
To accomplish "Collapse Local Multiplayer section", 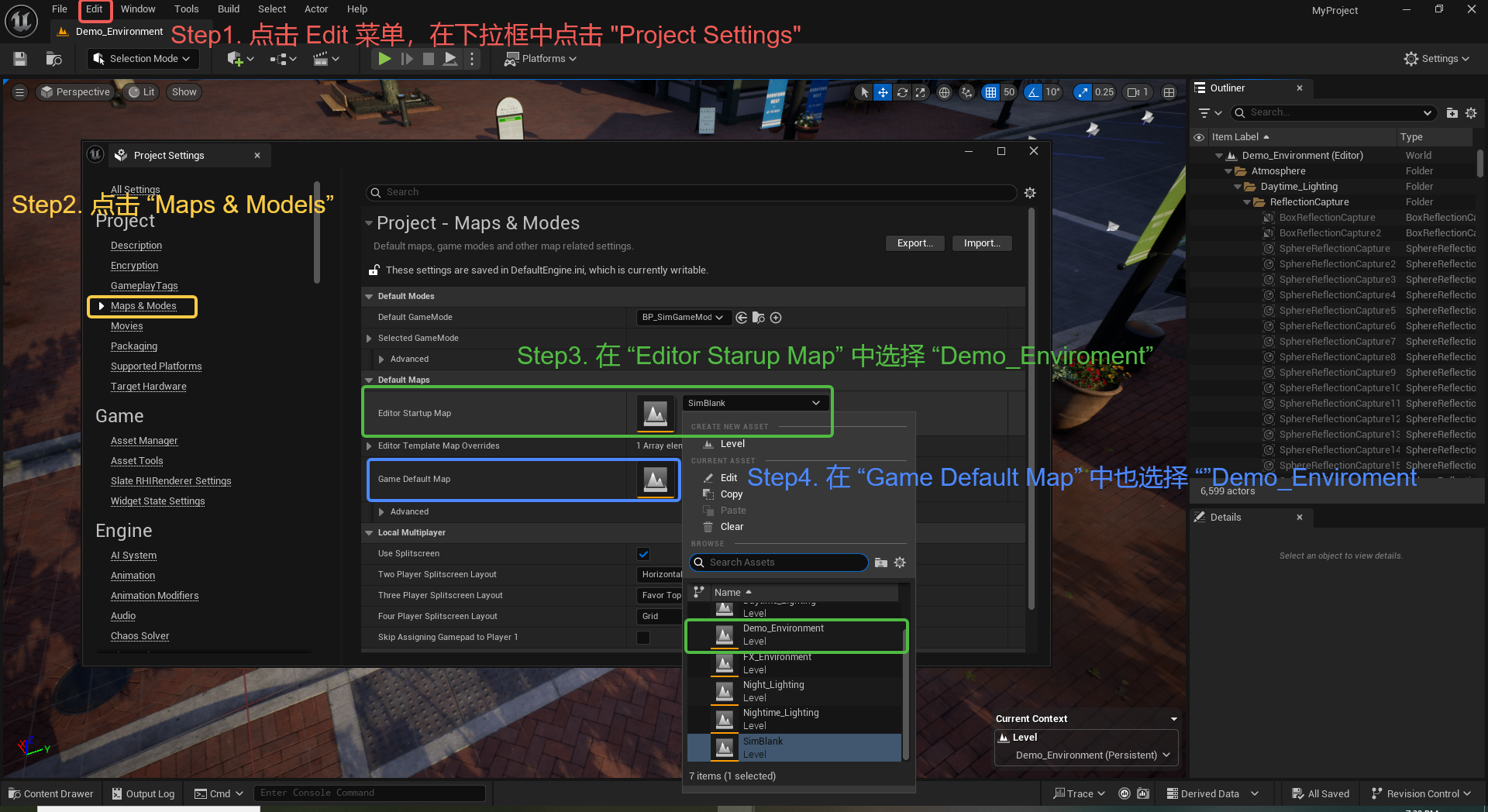I will point(369,533).
